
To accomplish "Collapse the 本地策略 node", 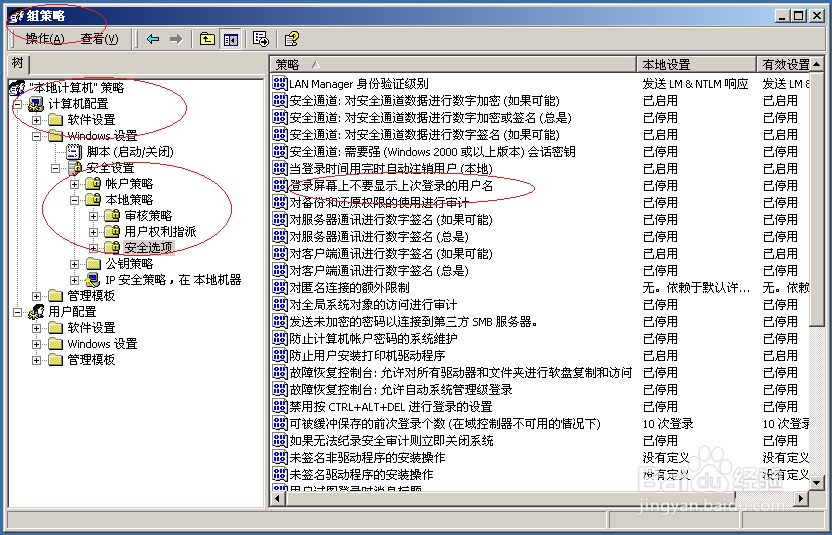I will 75,200.
